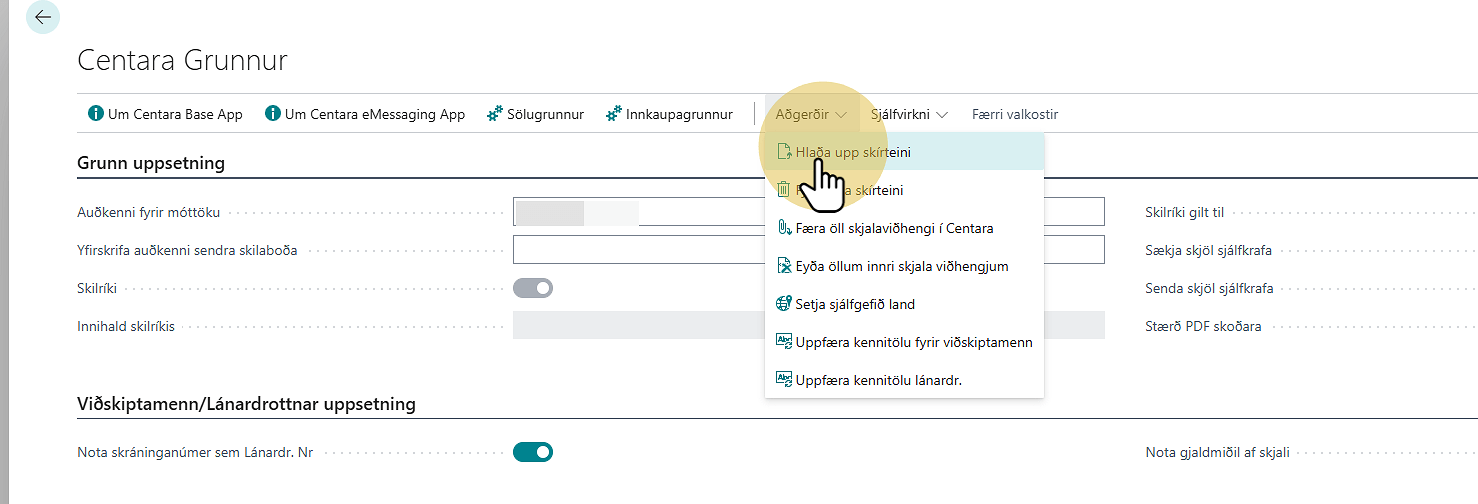The width and height of the screenshot is (1478, 504).
Task: Click the info icon for Um Centara Base App
Action: pyautogui.click(x=96, y=114)
